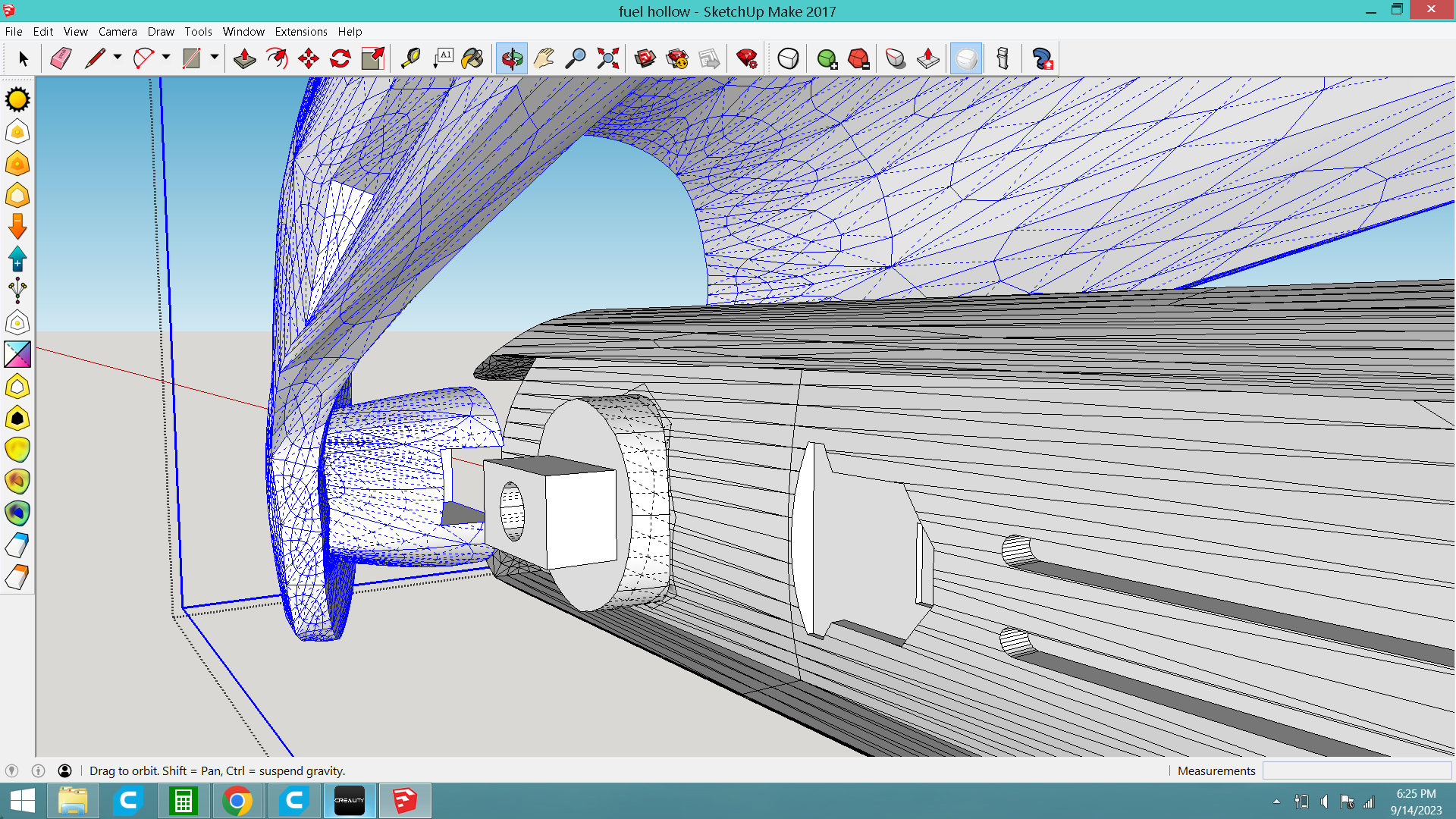
Task: Select the Paint Bucket tool
Action: tap(472, 58)
